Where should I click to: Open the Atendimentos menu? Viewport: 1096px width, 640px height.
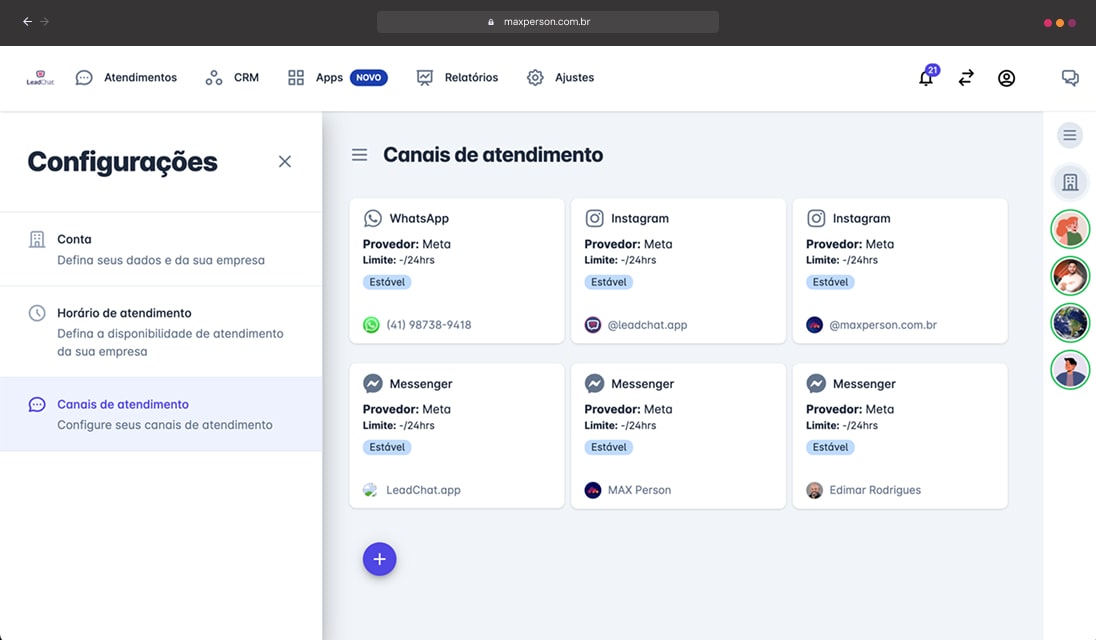click(127, 78)
